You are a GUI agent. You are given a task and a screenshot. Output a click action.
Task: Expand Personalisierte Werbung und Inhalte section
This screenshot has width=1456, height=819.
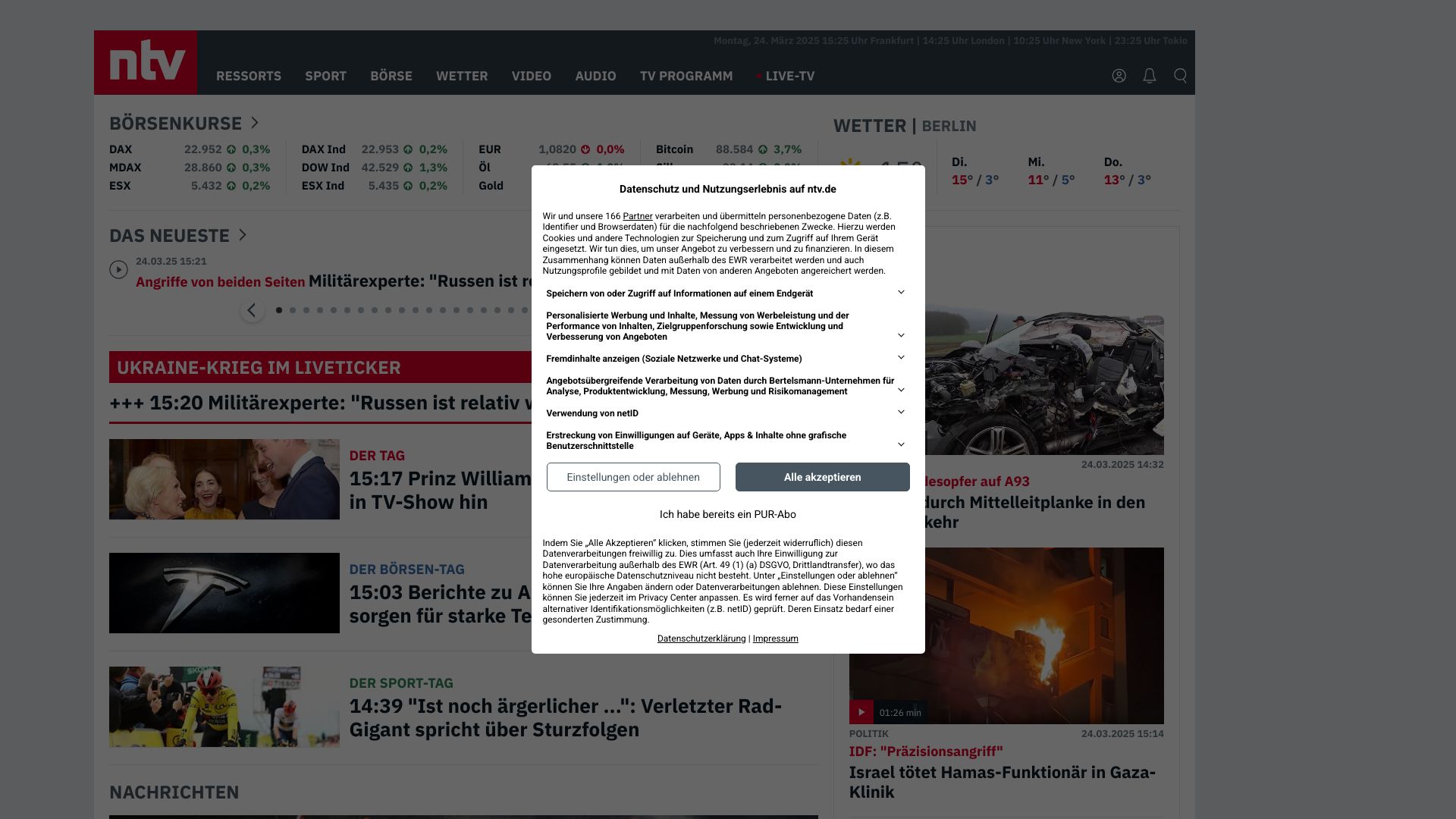click(x=901, y=335)
